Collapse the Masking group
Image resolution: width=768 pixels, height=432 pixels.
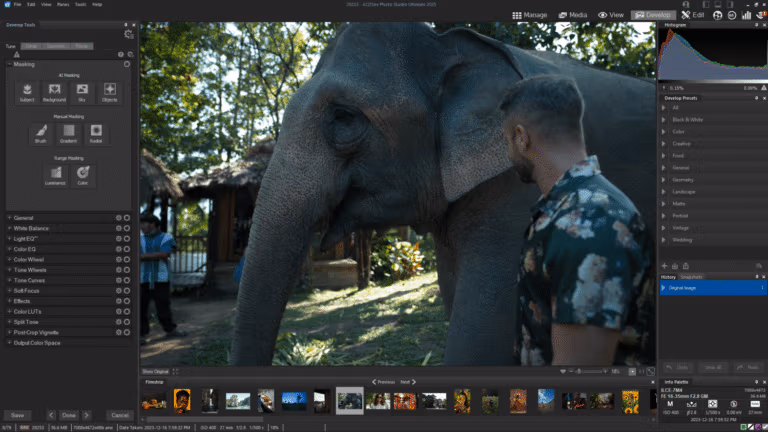coord(9,64)
